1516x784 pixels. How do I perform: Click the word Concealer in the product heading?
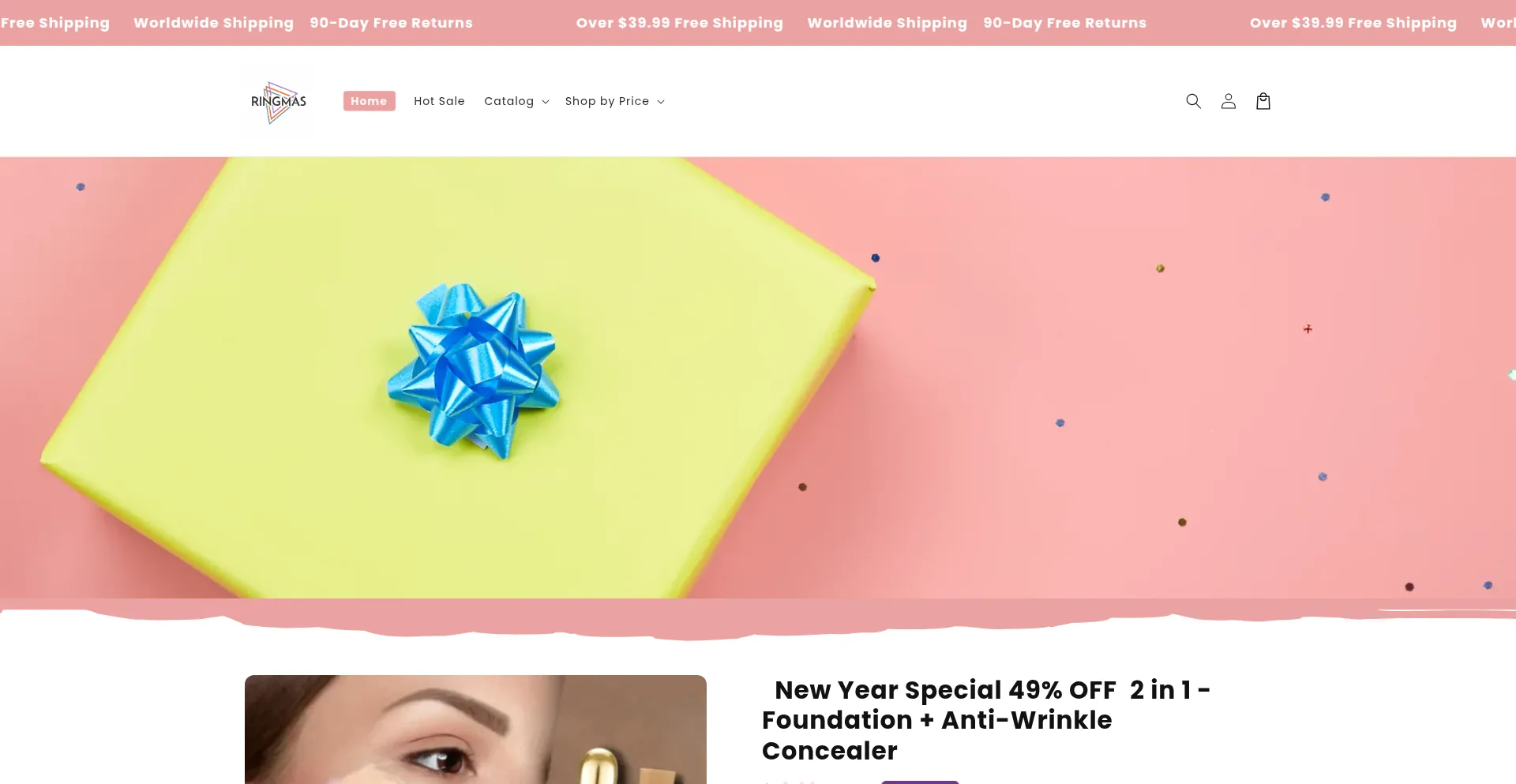pos(829,751)
